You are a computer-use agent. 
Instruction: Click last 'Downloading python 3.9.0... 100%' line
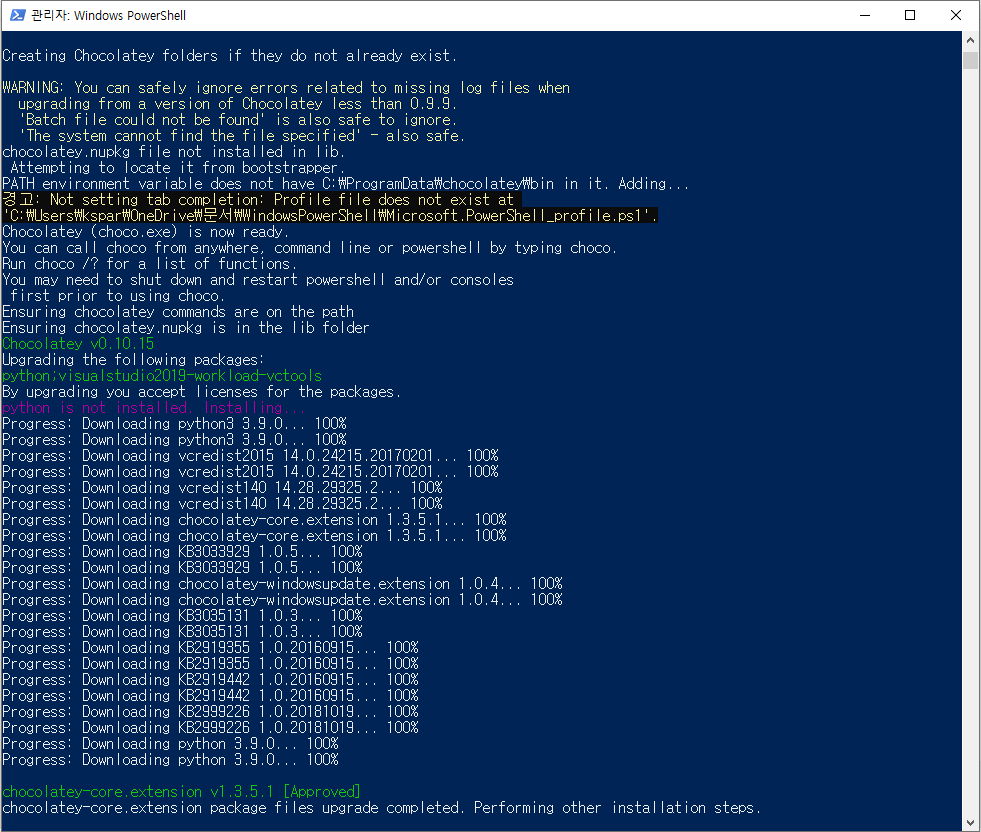(x=170, y=760)
